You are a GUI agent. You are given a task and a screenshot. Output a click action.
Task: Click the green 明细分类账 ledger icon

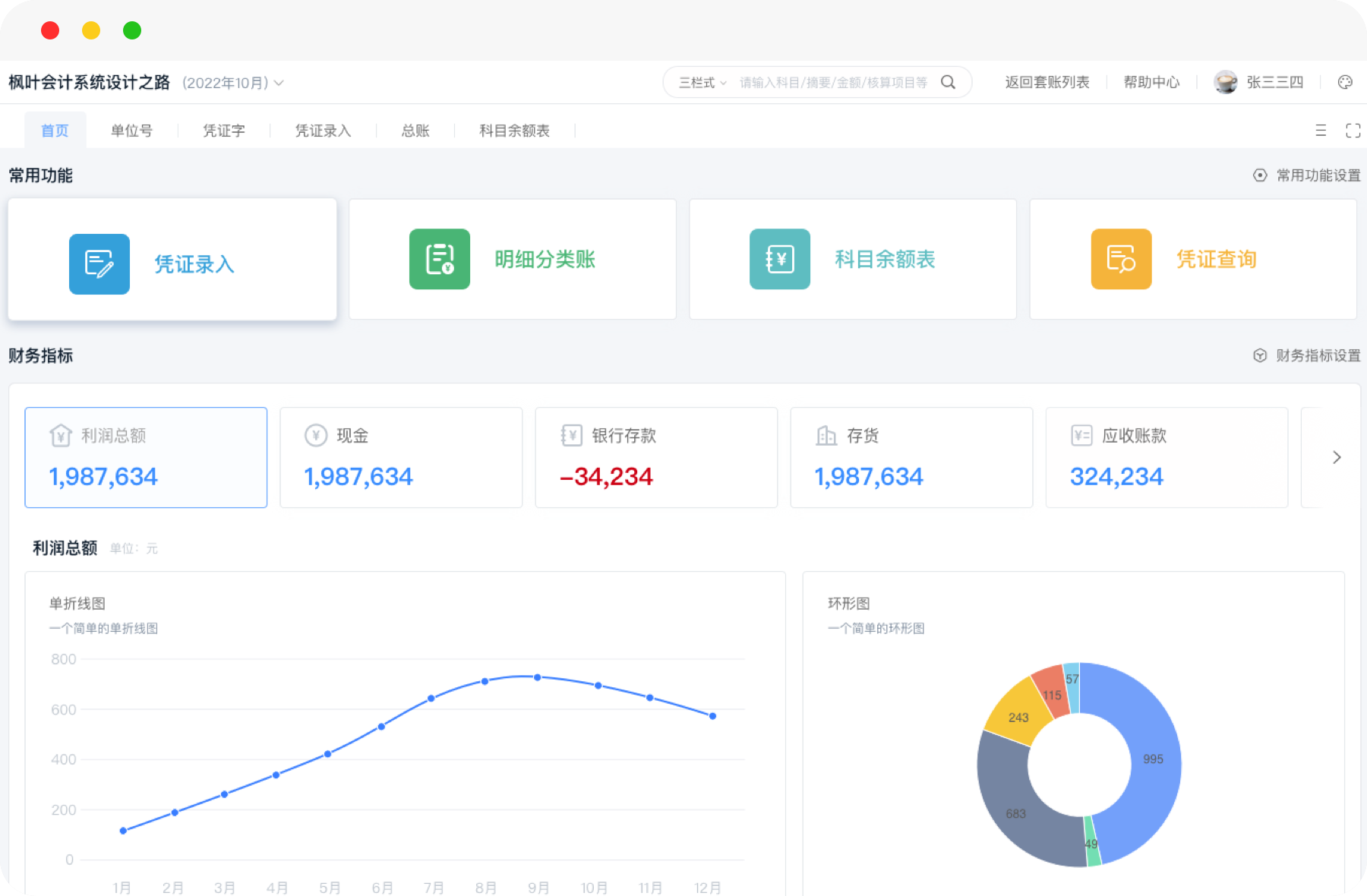coord(440,259)
